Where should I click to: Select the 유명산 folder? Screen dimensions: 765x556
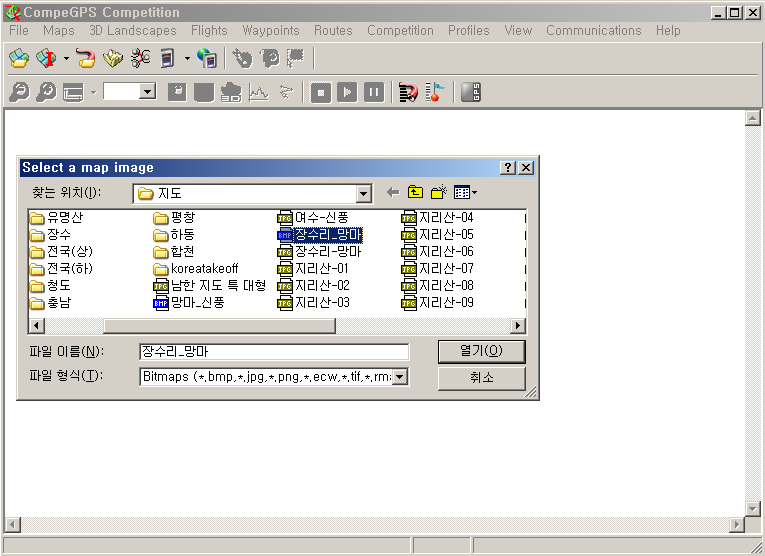point(56,218)
